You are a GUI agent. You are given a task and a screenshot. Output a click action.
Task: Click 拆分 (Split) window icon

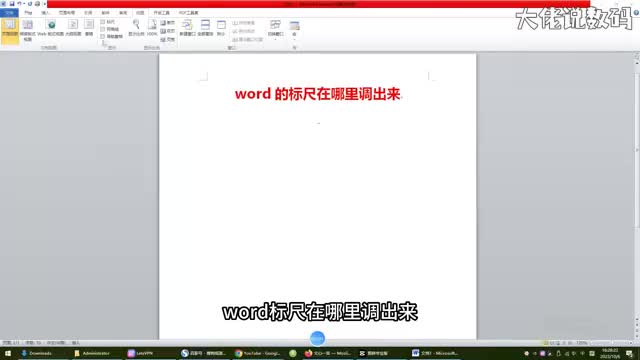pyautogui.click(x=221, y=28)
